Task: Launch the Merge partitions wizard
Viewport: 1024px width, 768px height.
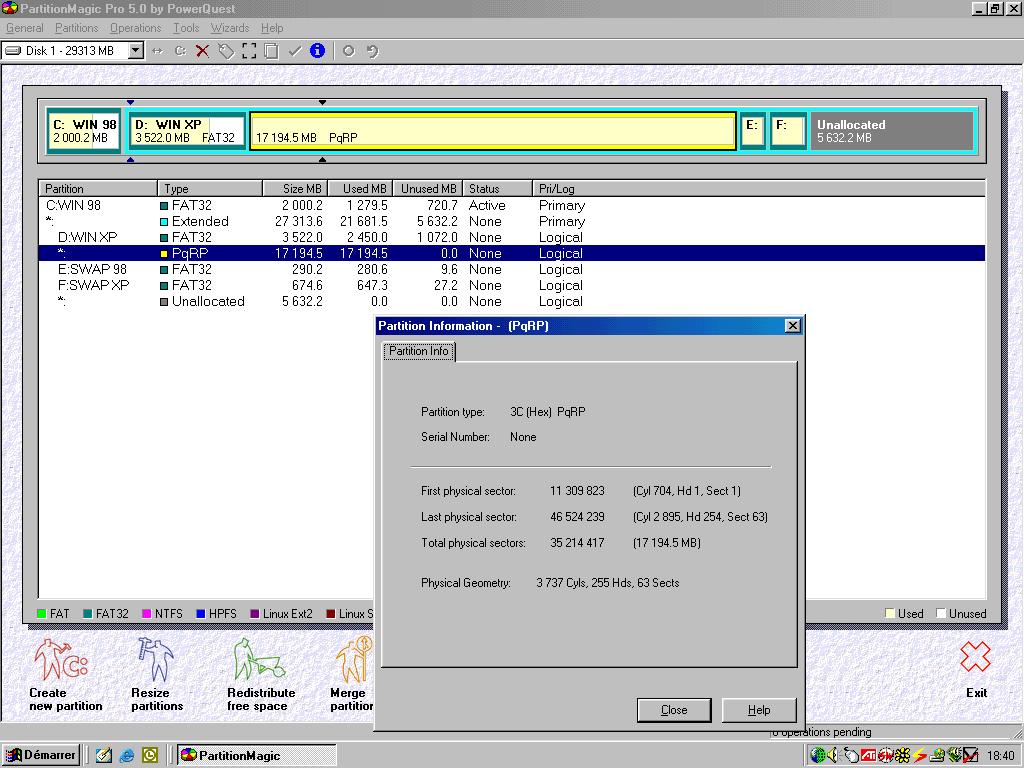Action: click(x=352, y=675)
